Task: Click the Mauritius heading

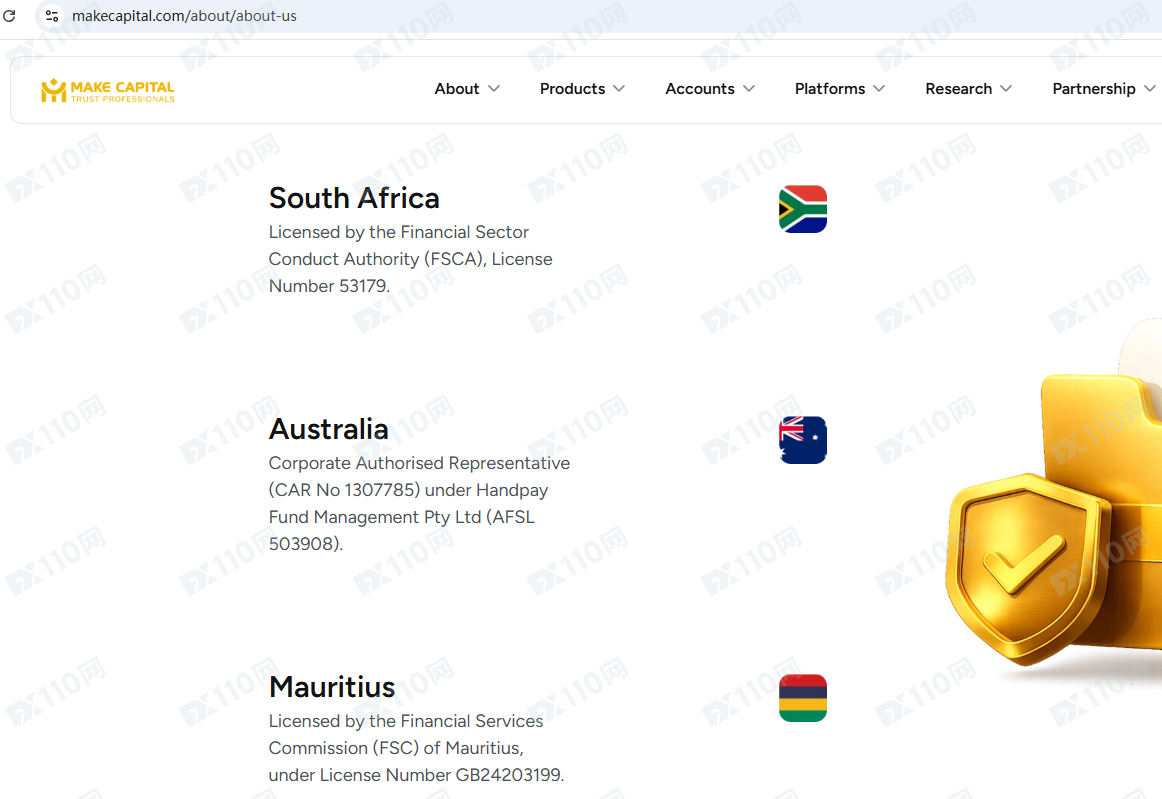Action: pyautogui.click(x=332, y=687)
